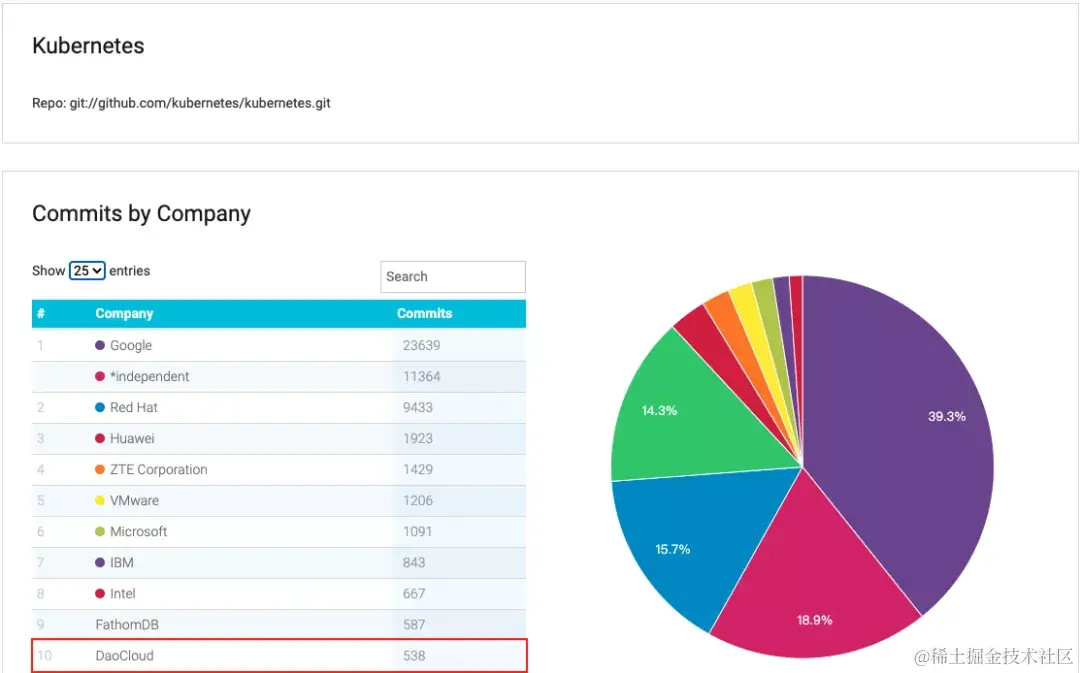
Task: Click the Search input field
Action: [453, 276]
